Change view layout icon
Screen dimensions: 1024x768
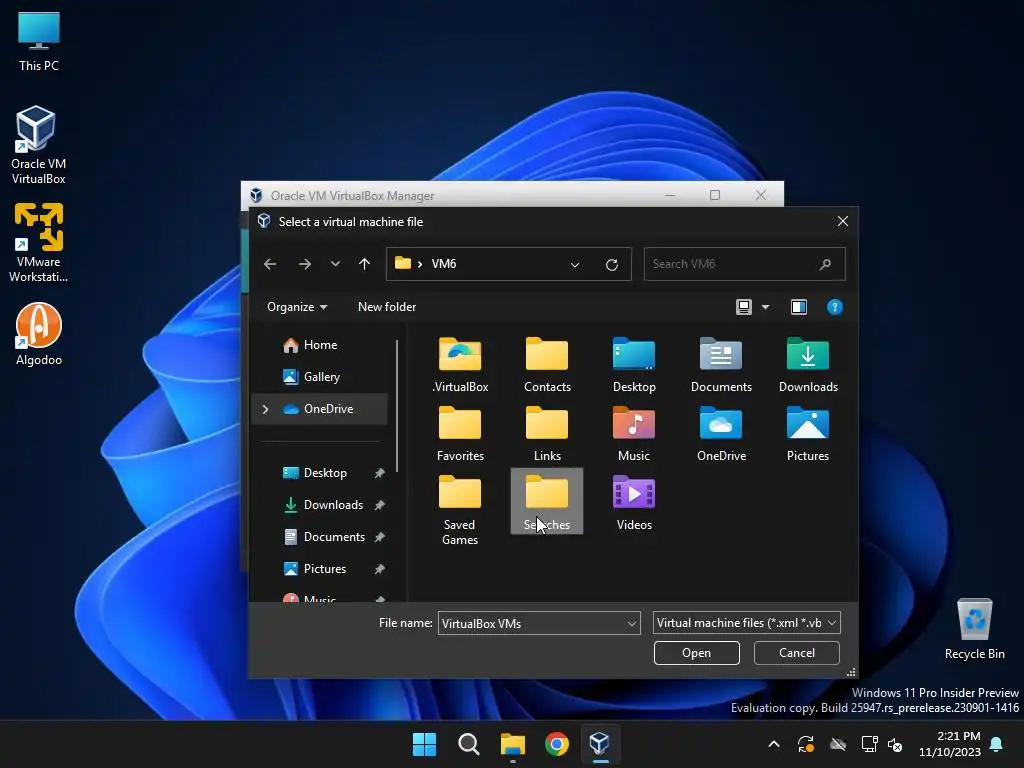pyautogui.click(x=743, y=307)
